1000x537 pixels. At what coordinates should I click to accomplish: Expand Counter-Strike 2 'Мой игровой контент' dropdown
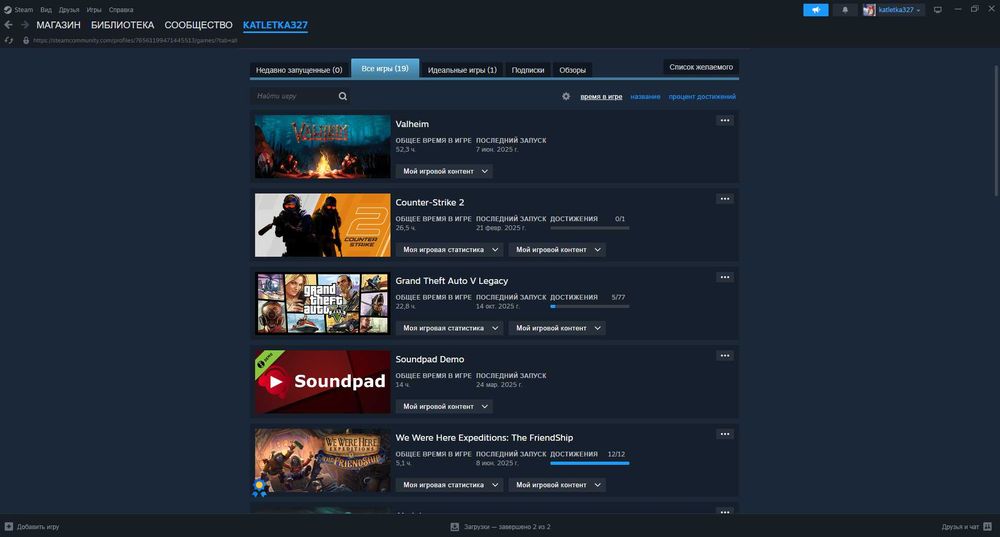click(557, 249)
